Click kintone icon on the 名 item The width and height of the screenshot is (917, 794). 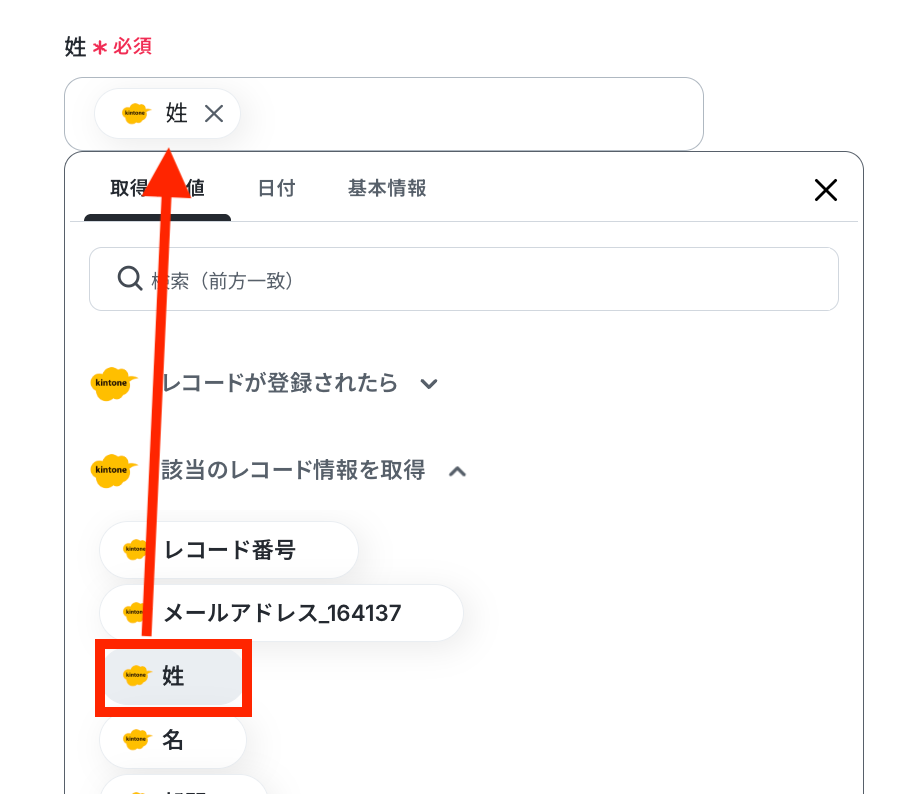[137, 740]
